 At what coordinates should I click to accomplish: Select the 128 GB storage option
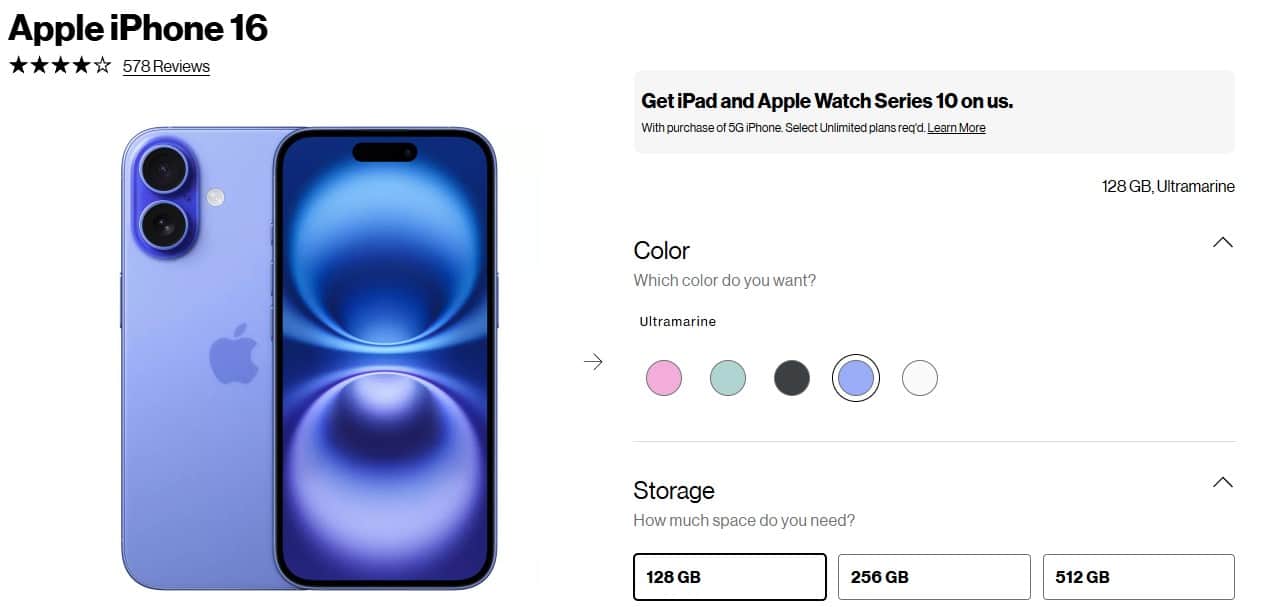pos(730,577)
